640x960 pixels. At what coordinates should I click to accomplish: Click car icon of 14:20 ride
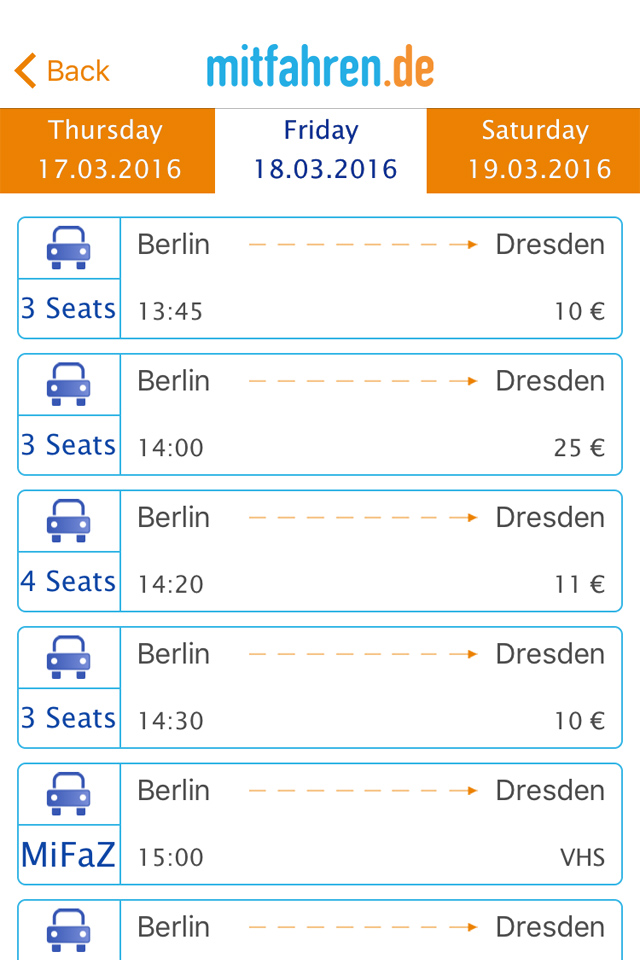coord(69,520)
